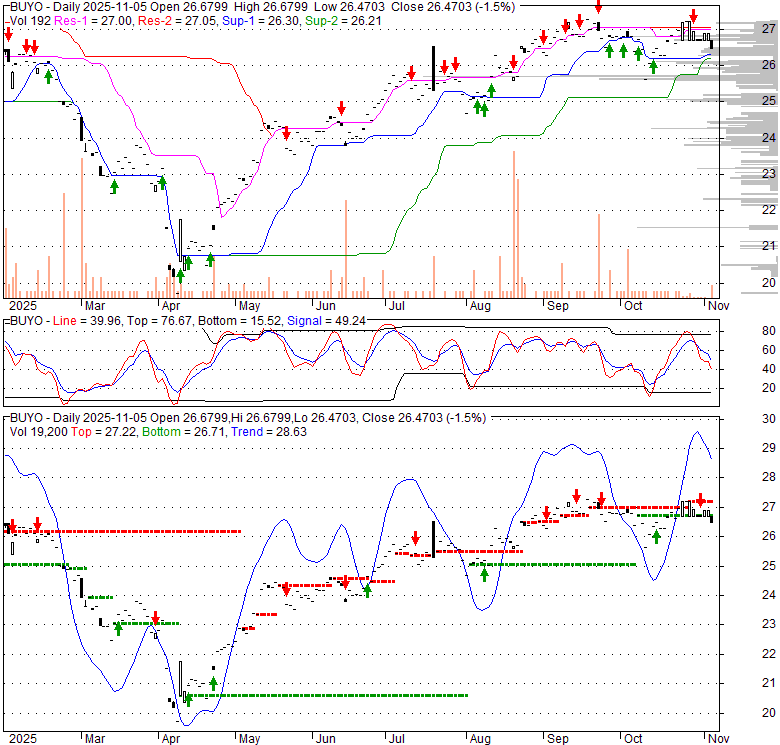
Task: Click the red arrow at top panel's far-left corner
Action: [x=8, y=34]
